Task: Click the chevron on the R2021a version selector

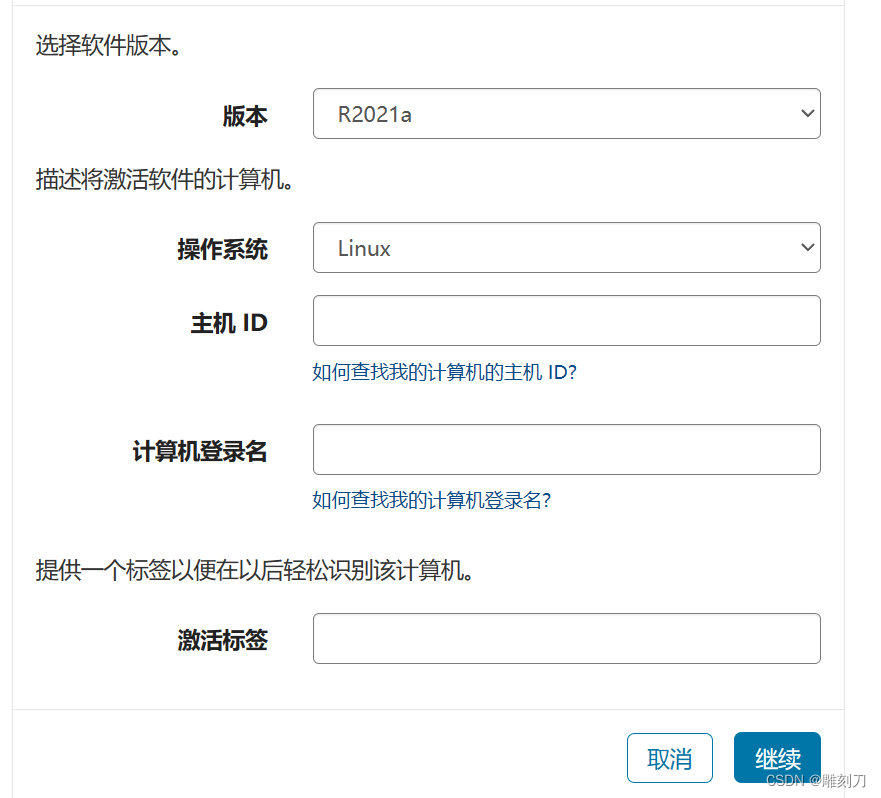Action: click(807, 113)
